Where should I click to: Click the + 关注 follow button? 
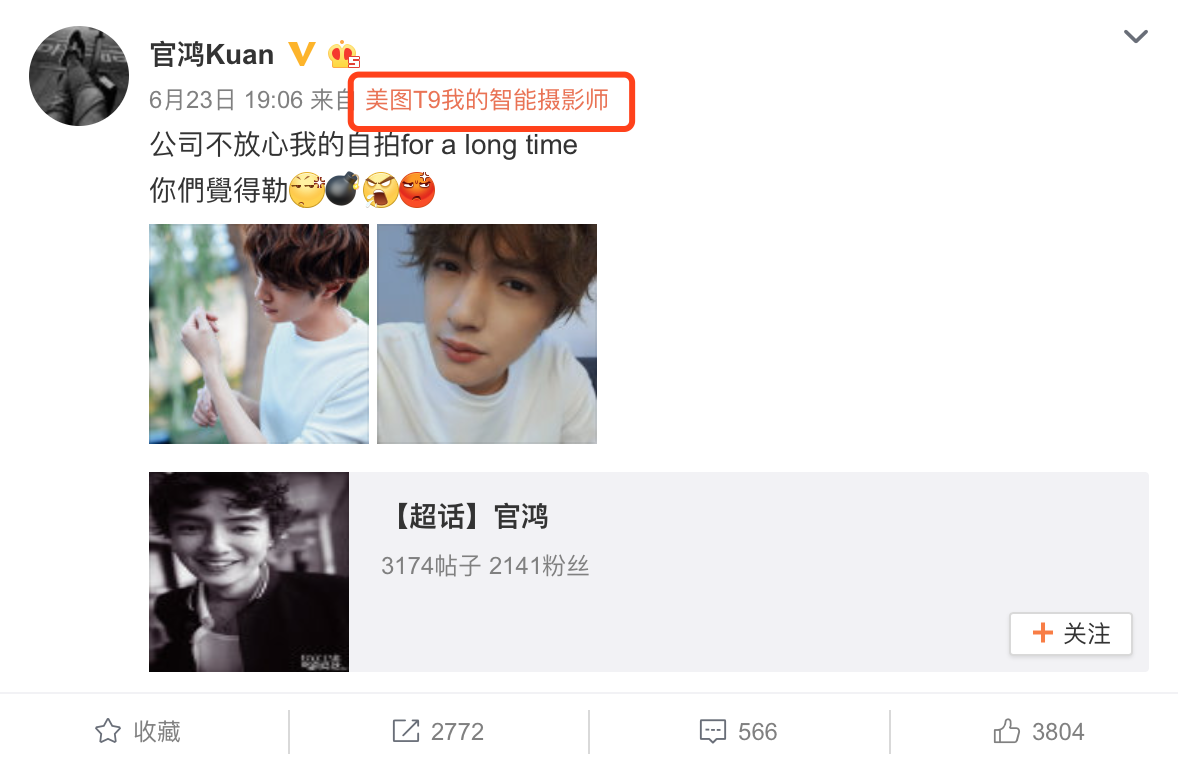tap(1071, 634)
